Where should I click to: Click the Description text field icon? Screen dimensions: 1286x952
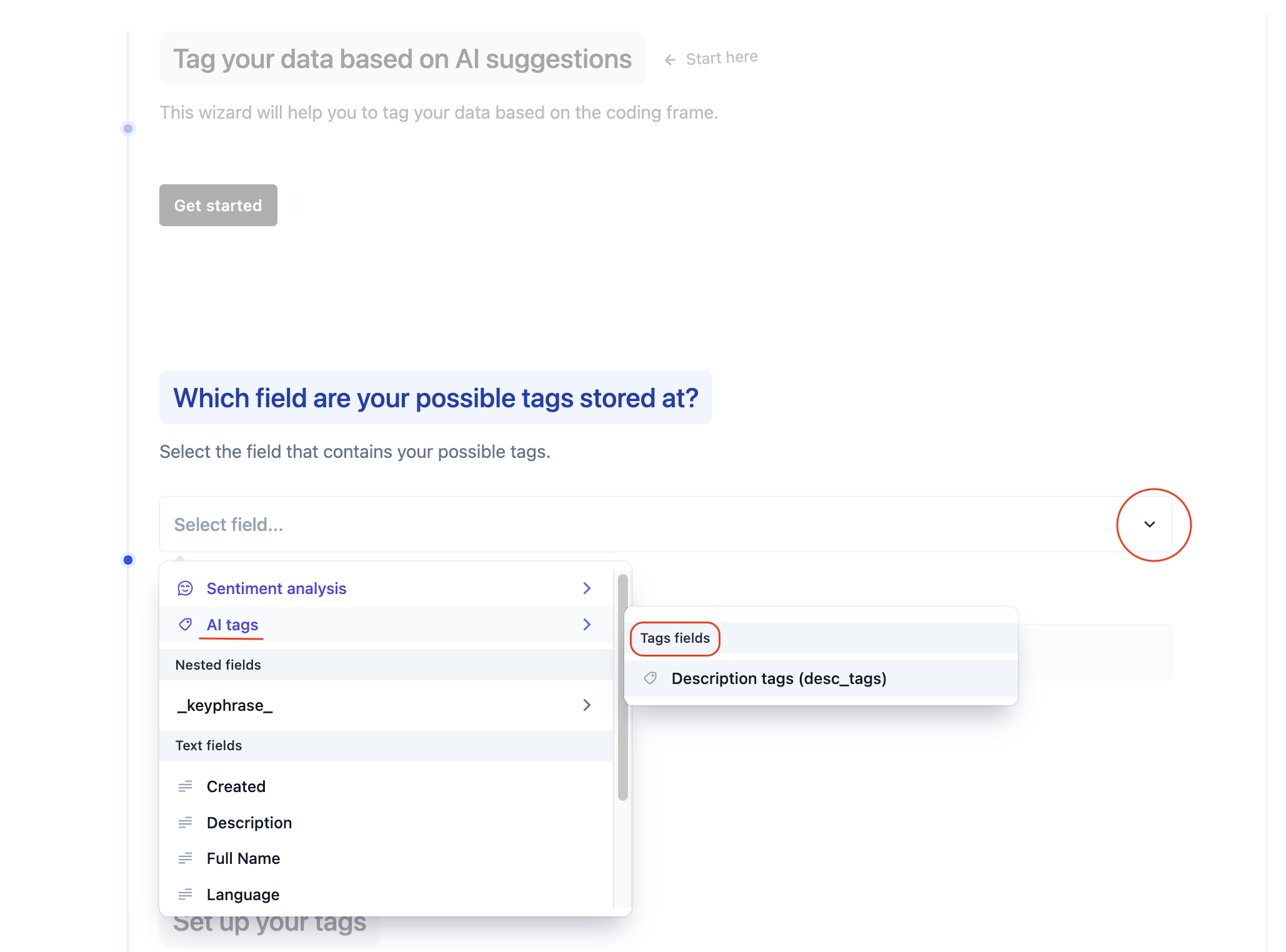(x=185, y=823)
